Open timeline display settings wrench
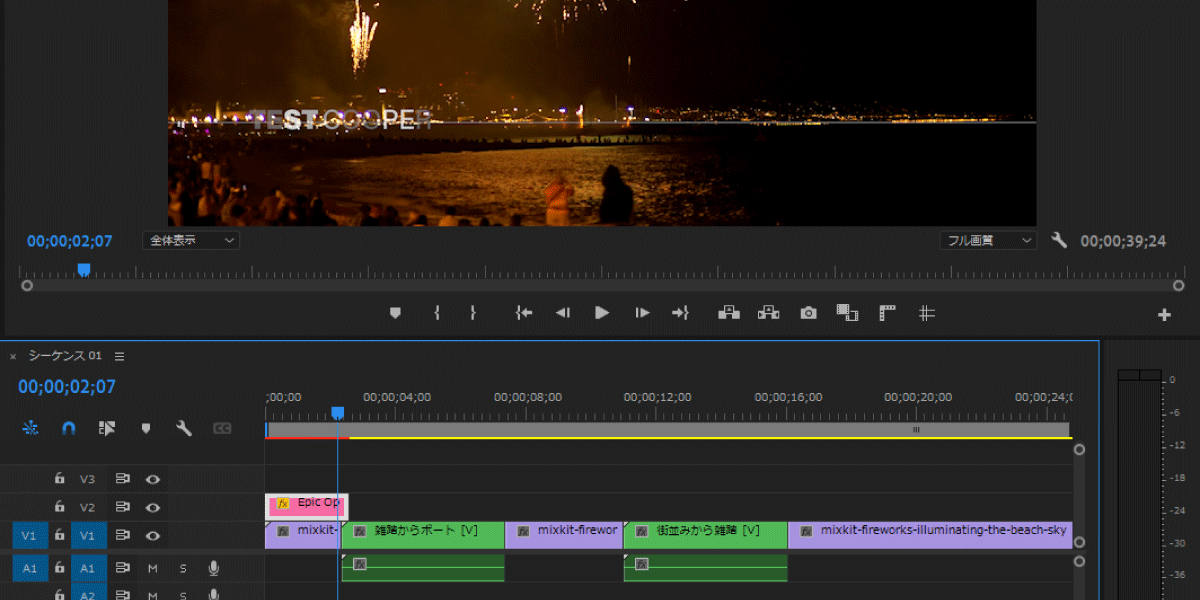Viewport: 1200px width, 600px height. point(184,428)
